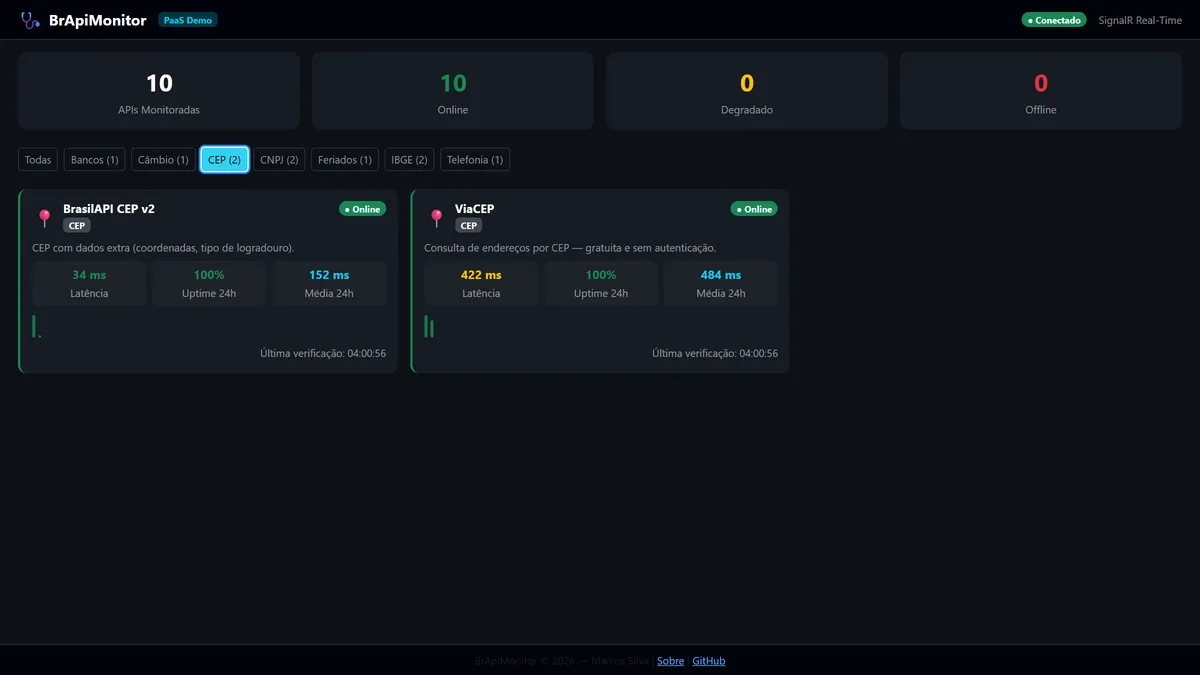Select the Câmbio (1) filter
This screenshot has width=1200, height=675.
[x=163, y=160]
